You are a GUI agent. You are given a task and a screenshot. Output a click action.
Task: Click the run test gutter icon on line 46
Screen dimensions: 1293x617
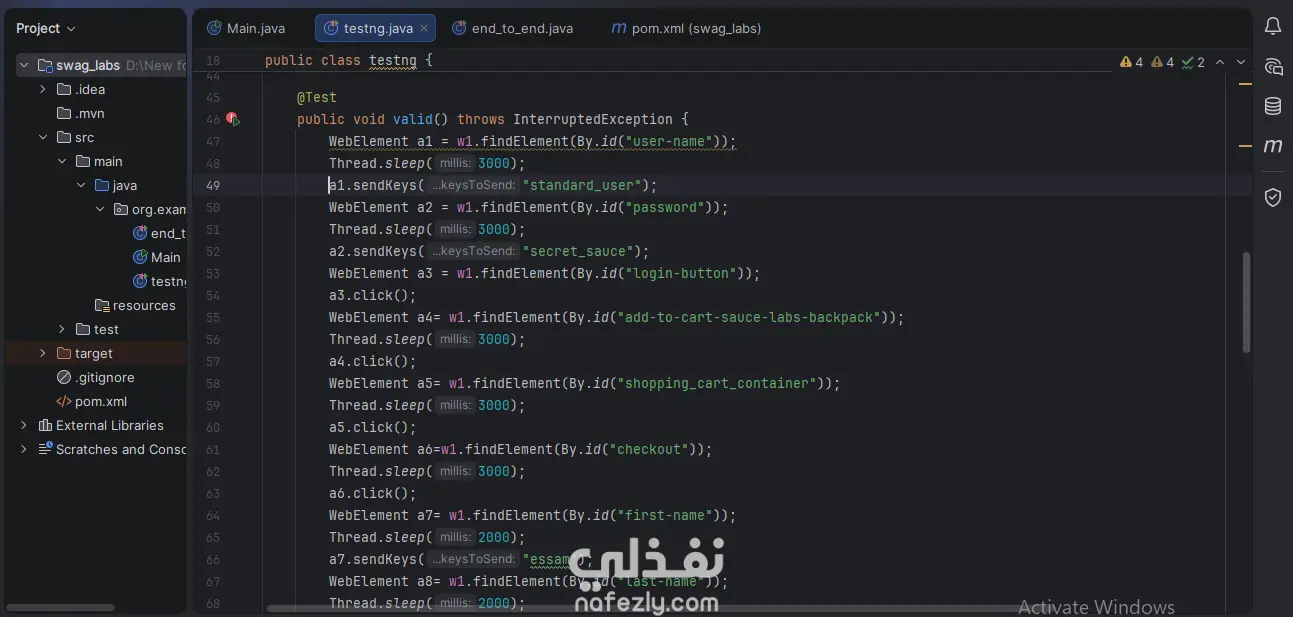[x=232, y=119]
